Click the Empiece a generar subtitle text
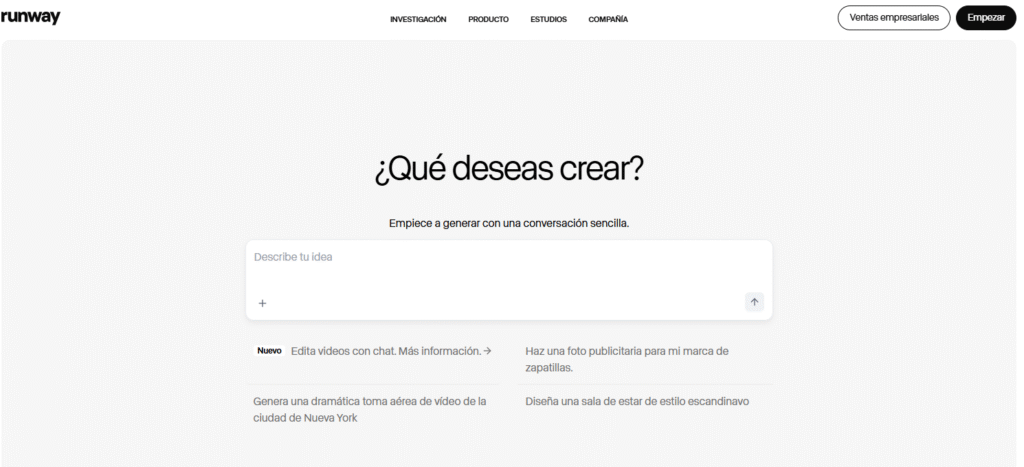 tap(509, 223)
